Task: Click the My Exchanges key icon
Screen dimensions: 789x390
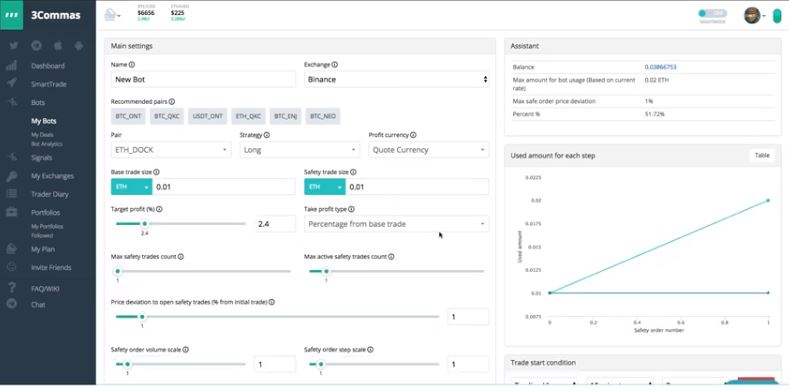Action: click(x=12, y=176)
